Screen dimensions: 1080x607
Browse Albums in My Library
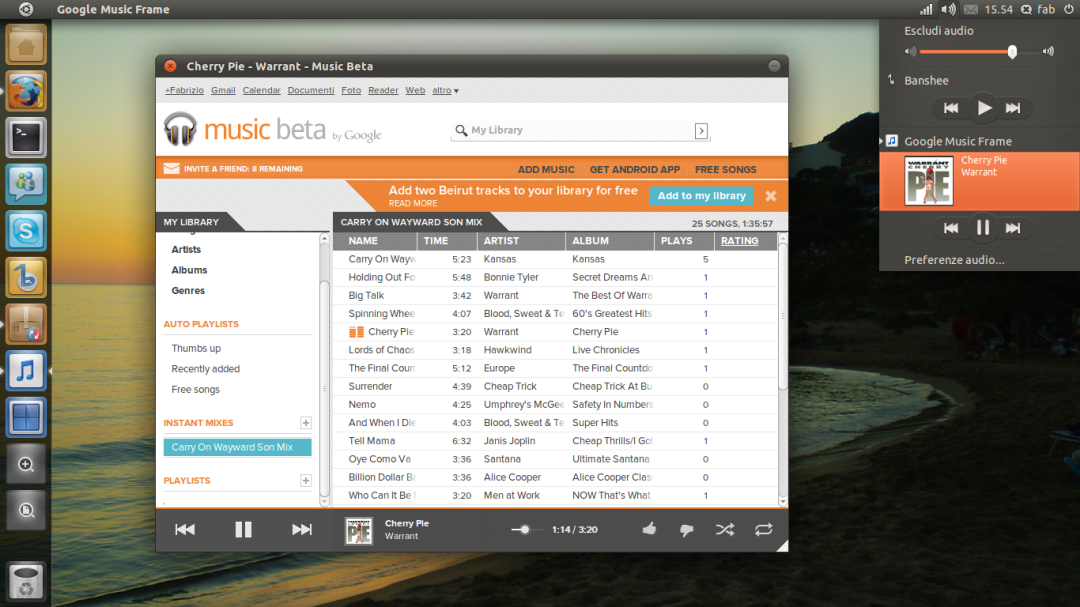tap(189, 270)
